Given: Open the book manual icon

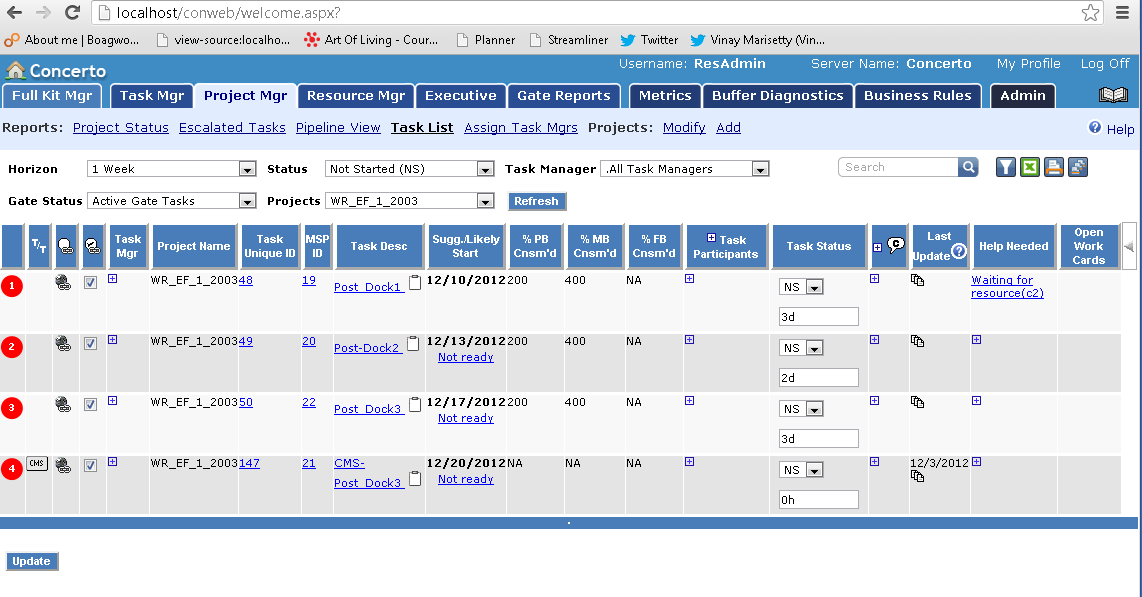Looking at the screenshot, I should pos(1113,95).
